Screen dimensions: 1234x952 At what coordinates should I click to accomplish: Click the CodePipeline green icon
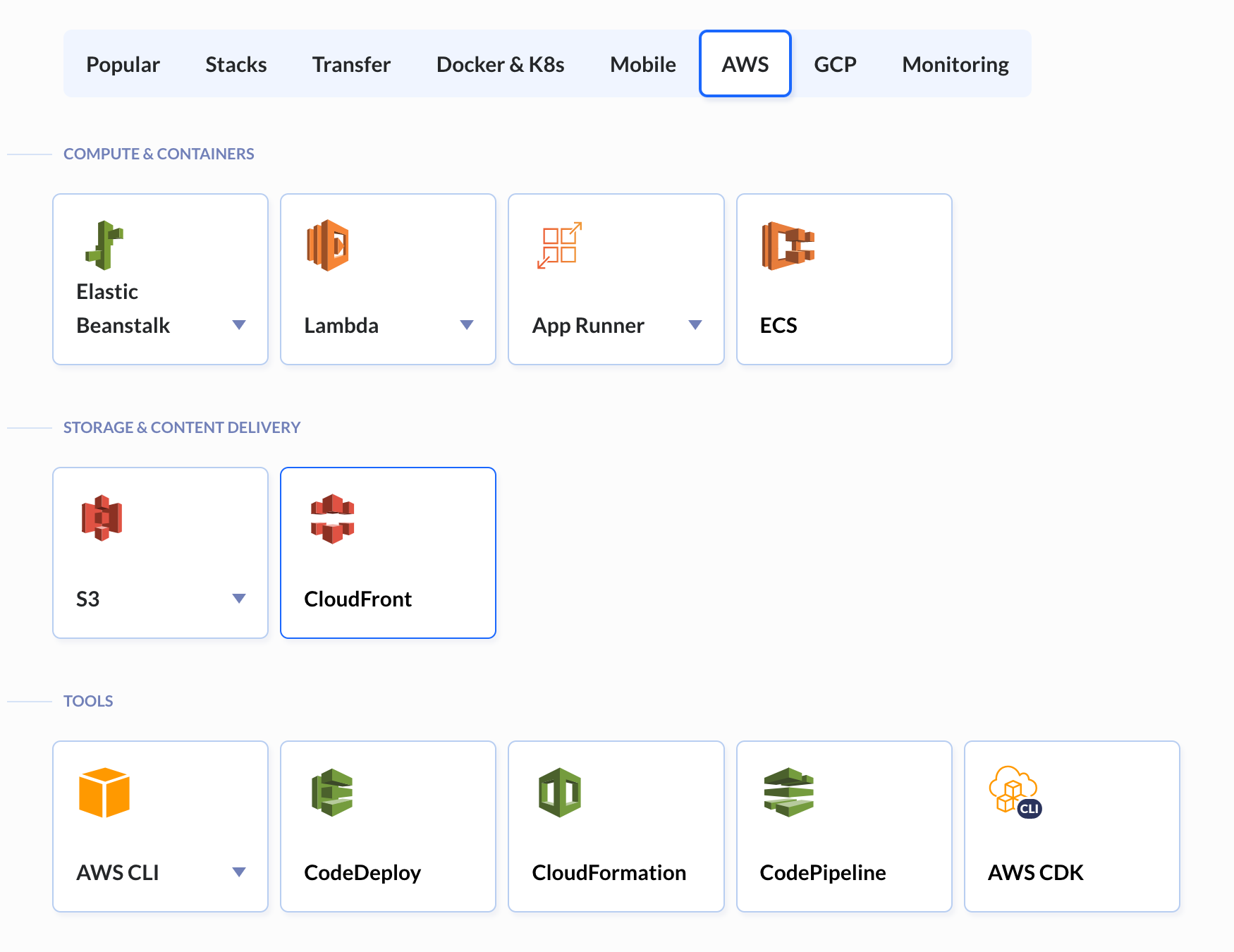pos(788,793)
